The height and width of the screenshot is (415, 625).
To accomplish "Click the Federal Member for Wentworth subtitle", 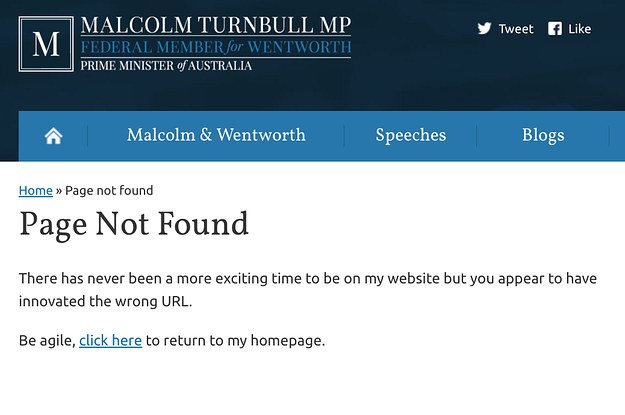I will tap(216, 47).
